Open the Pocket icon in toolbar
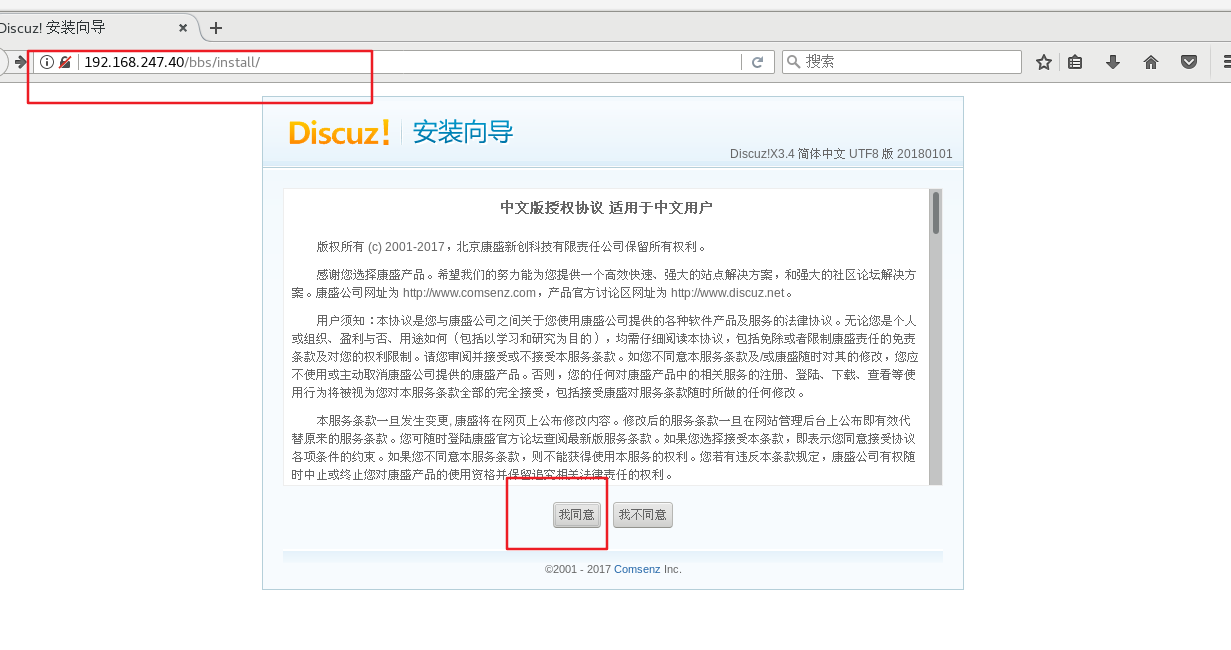Image resolution: width=1231 pixels, height=650 pixels. (x=1189, y=62)
